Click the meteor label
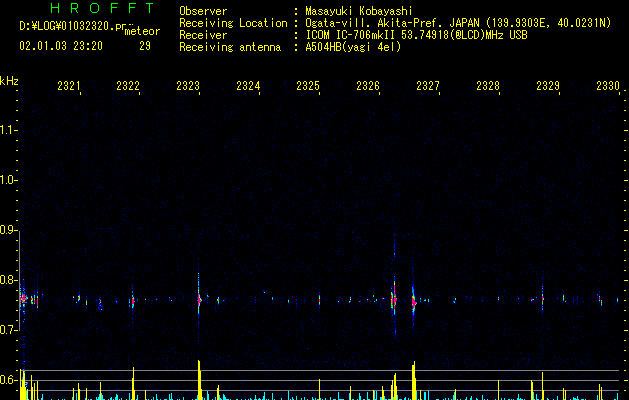This screenshot has height=400, width=629. tap(142, 31)
